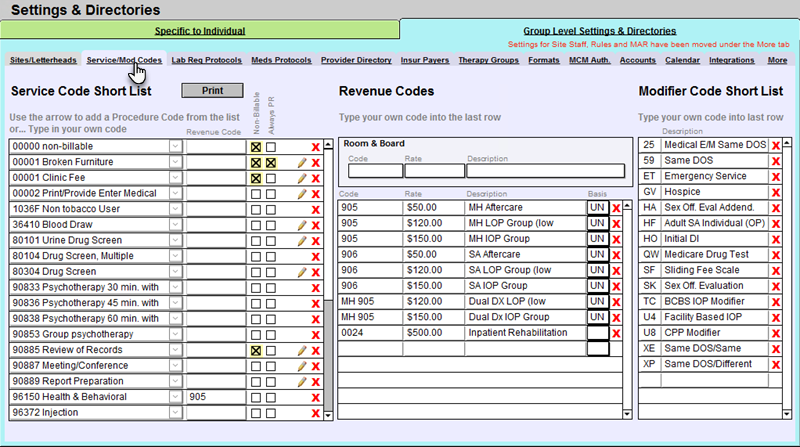Edit the 90889 Report Preparation entry
Image resolution: width=800 pixels, height=447 pixels.
[301, 382]
